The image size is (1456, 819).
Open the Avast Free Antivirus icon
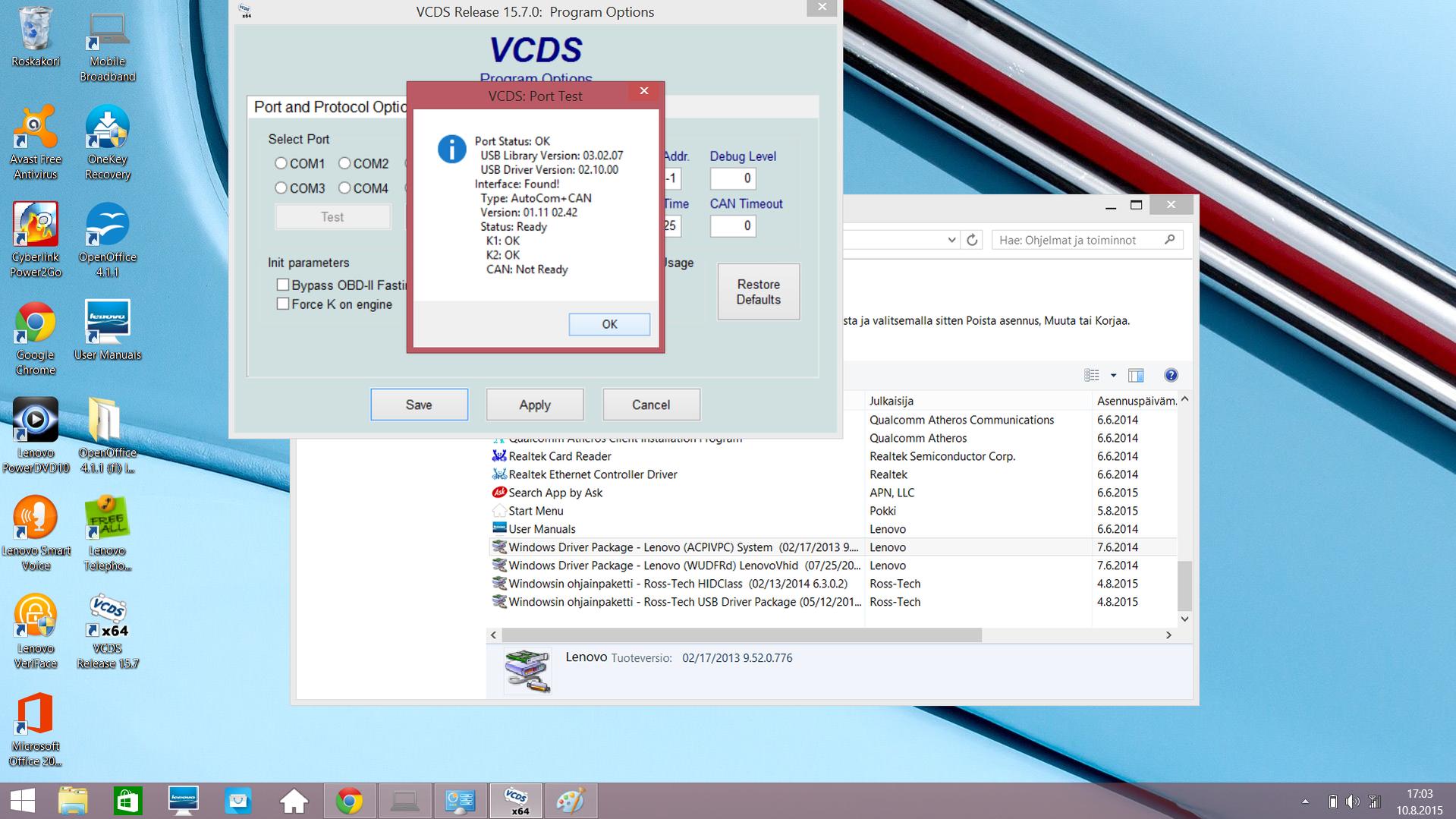click(x=36, y=142)
